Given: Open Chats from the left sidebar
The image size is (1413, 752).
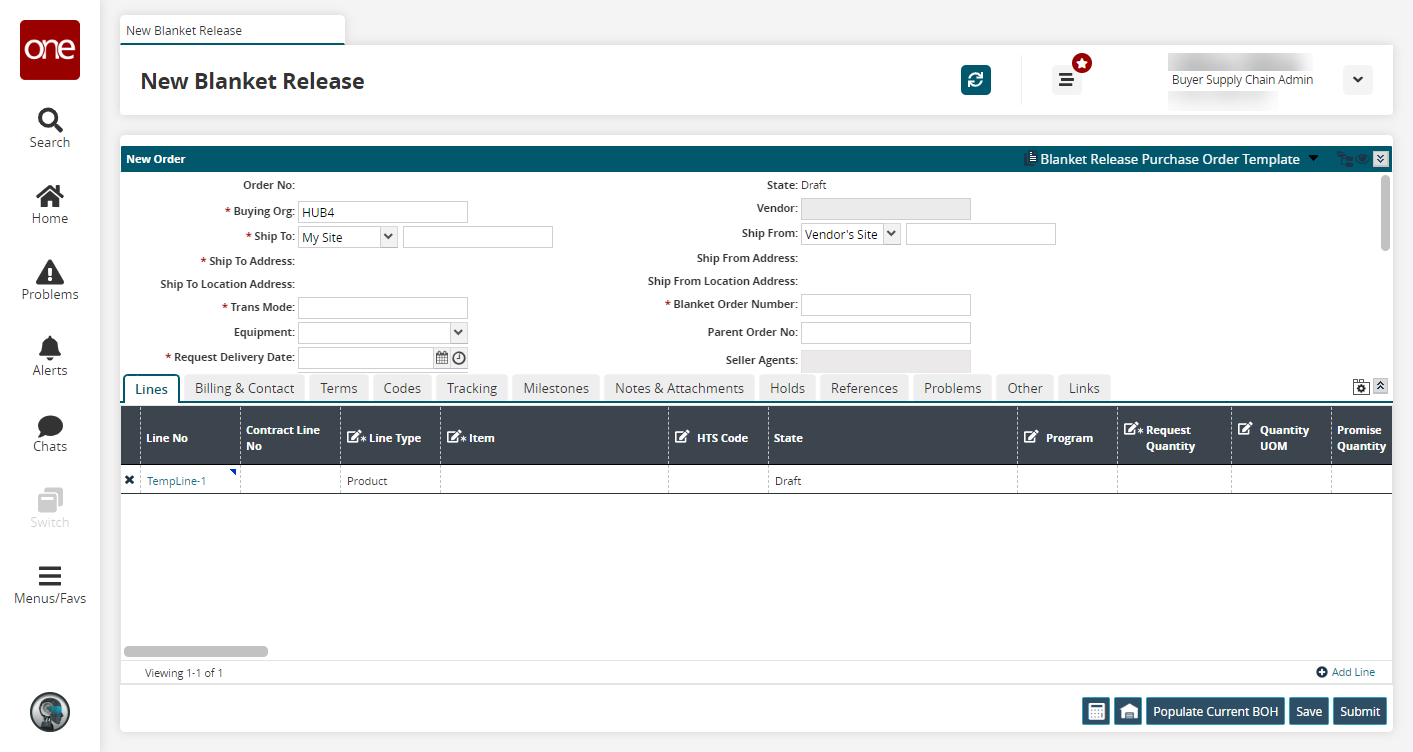Looking at the screenshot, I should pos(50,432).
